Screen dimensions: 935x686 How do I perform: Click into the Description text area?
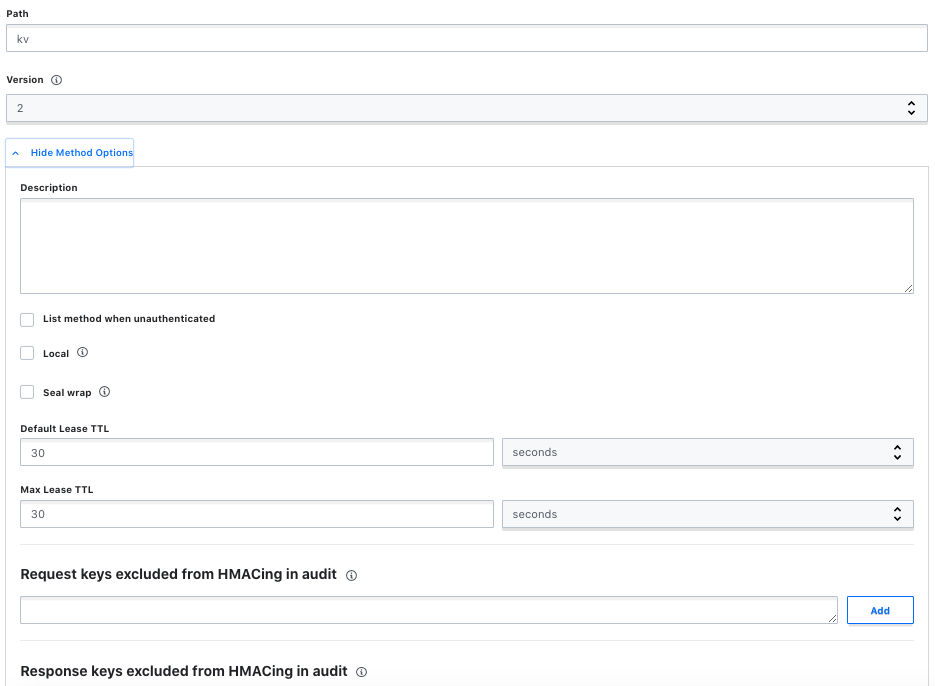(x=467, y=246)
